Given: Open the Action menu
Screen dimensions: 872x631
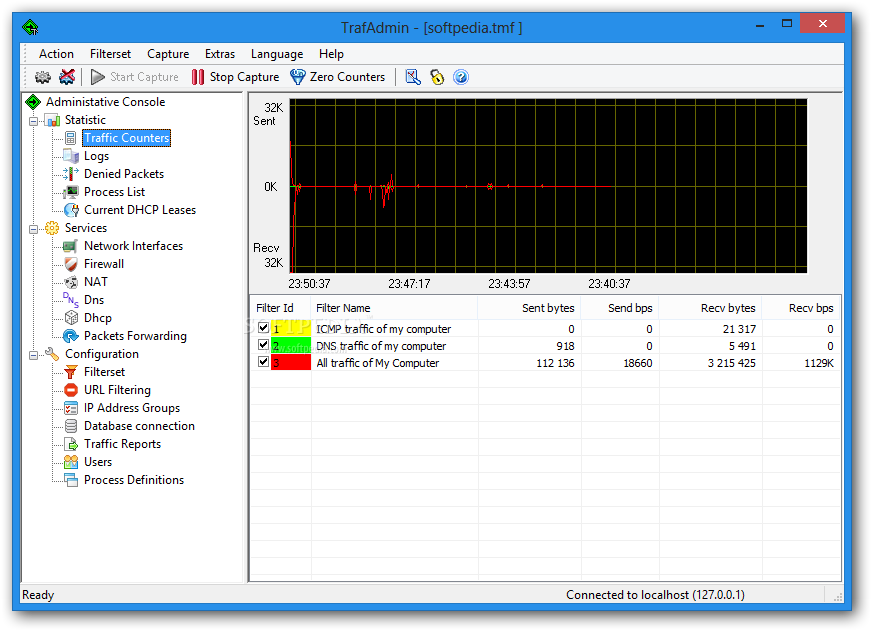Looking at the screenshot, I should (56, 54).
